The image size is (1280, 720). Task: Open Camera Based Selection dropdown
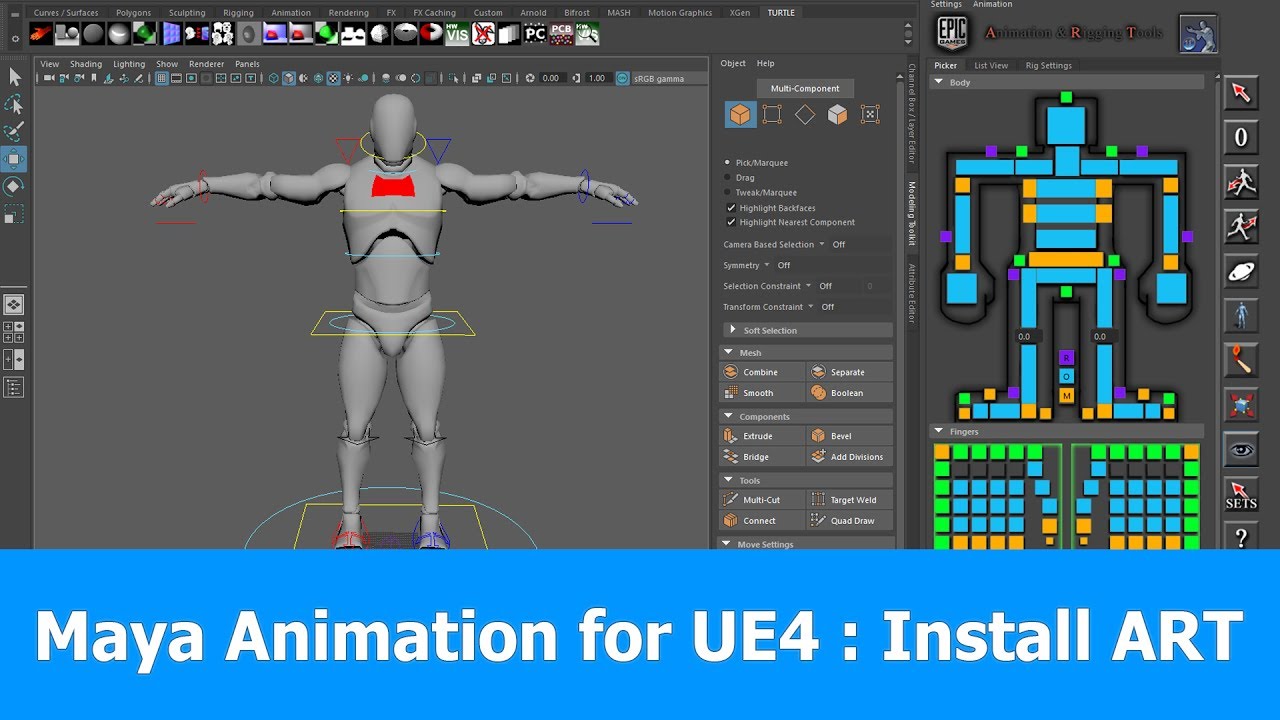774,244
